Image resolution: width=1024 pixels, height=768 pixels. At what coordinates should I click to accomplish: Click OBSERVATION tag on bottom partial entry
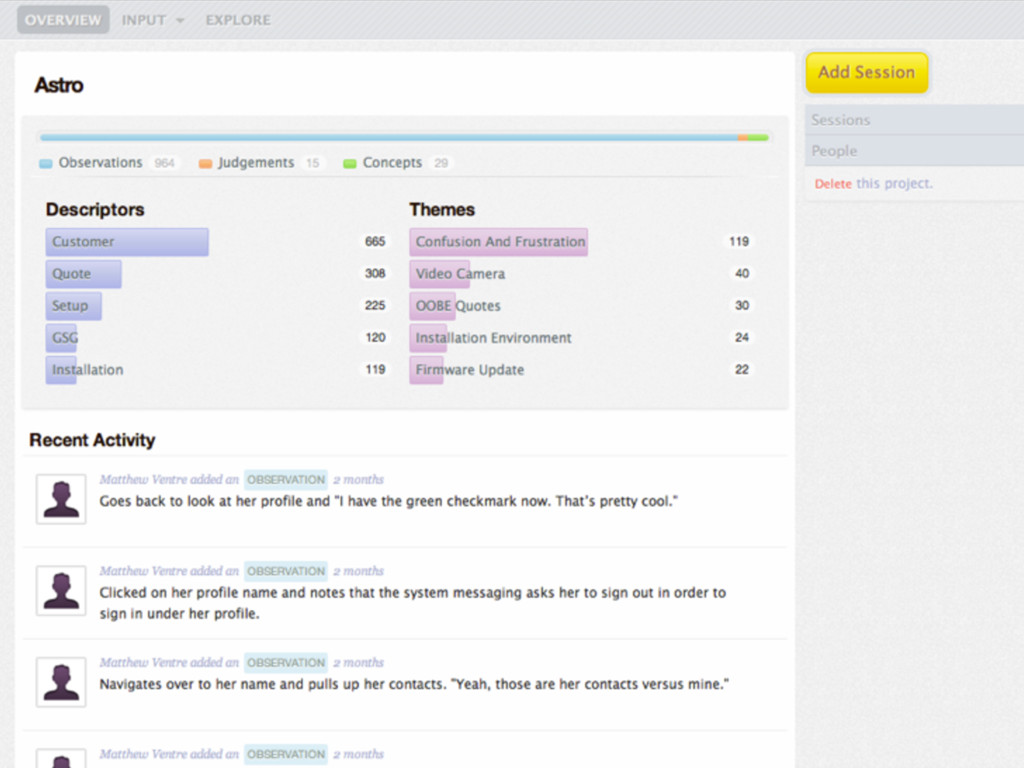[286, 754]
